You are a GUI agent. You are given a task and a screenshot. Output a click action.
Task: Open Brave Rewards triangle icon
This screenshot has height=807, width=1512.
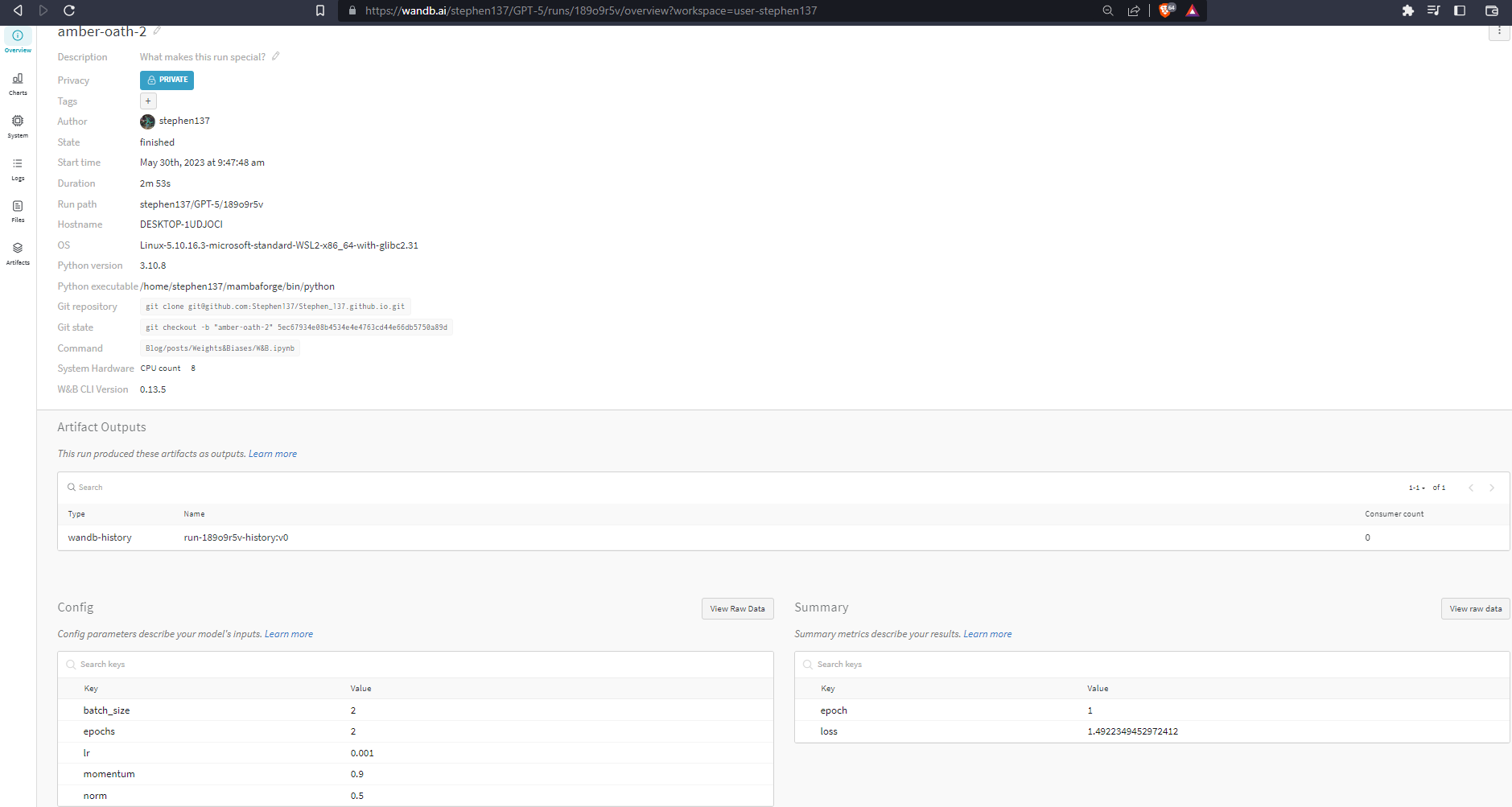pos(1193,10)
